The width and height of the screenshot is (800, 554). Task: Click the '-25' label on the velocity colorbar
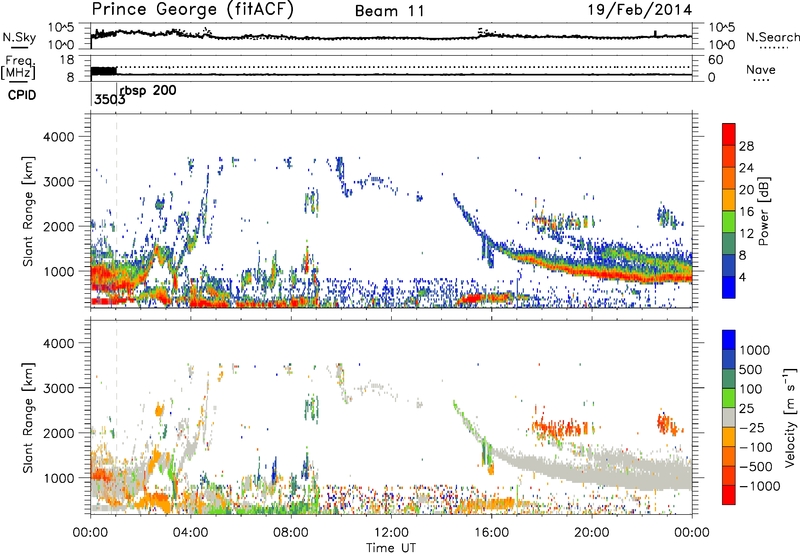point(751,427)
